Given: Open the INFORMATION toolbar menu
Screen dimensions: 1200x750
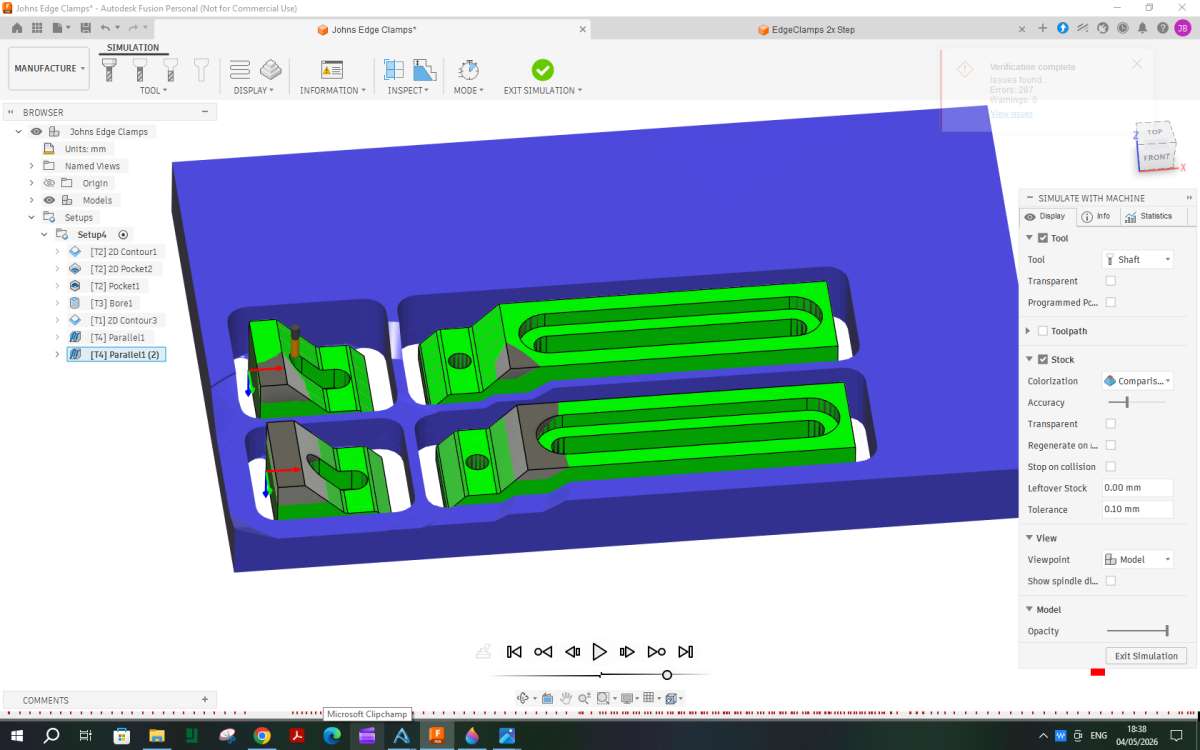Looking at the screenshot, I should [x=333, y=90].
